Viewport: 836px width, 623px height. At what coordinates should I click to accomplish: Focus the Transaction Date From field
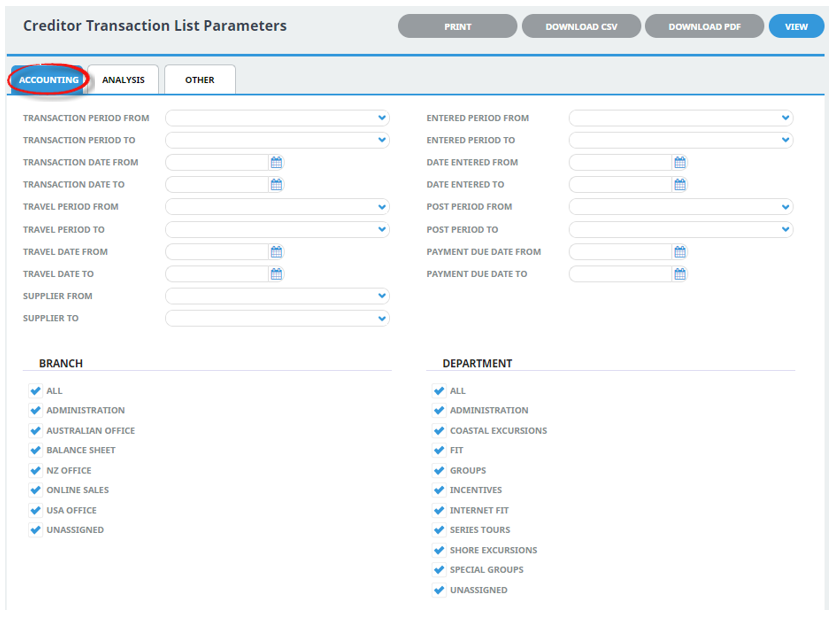[x=216, y=162]
